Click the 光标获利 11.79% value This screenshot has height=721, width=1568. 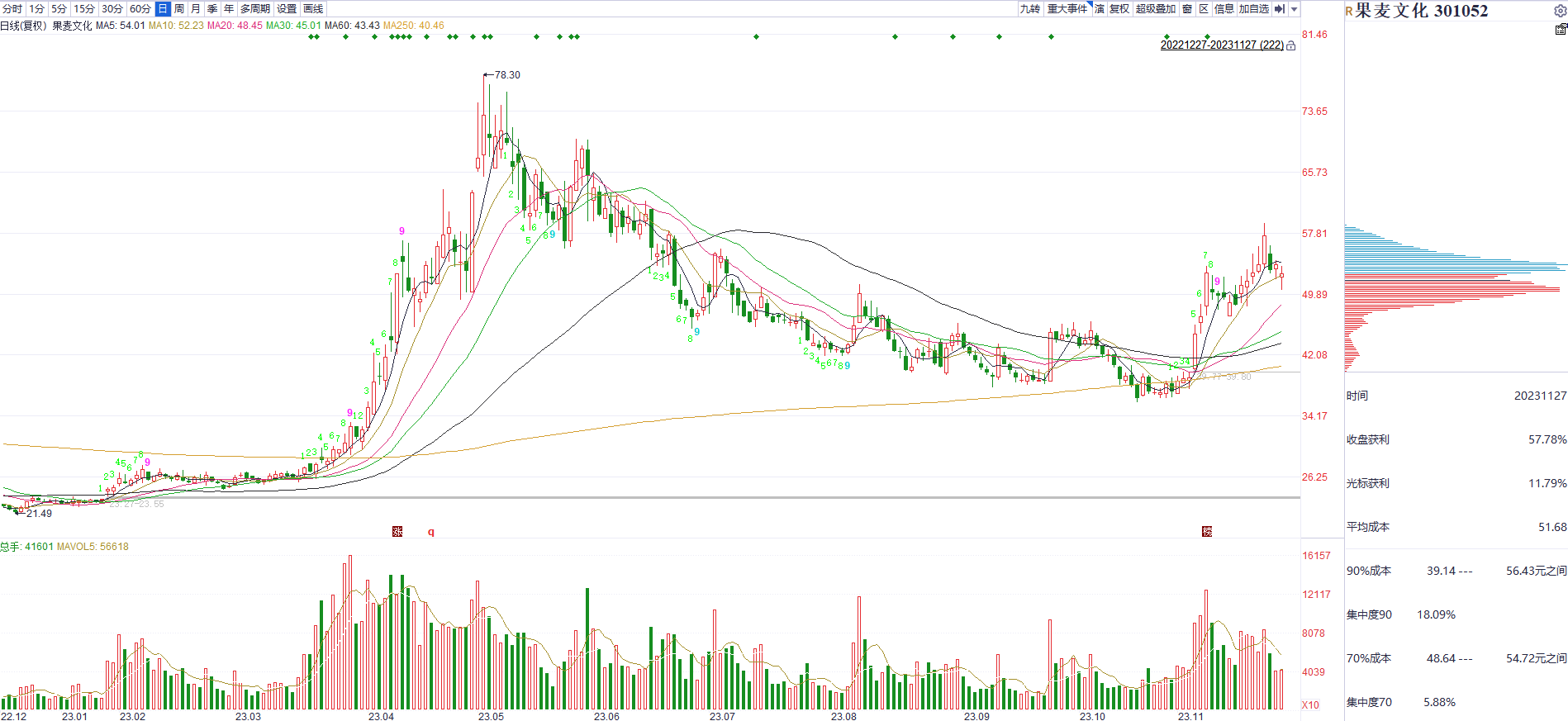click(x=1547, y=484)
